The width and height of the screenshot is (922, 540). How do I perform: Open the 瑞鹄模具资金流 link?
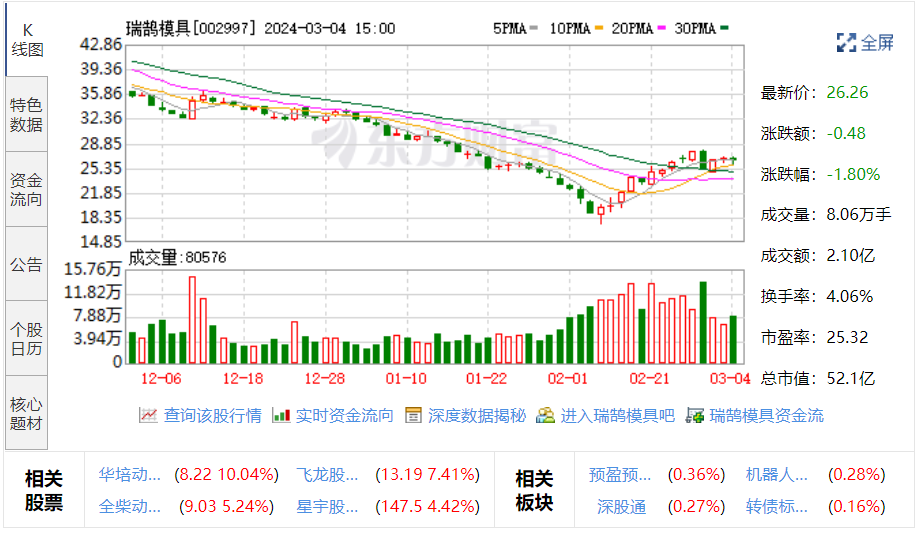[767, 415]
